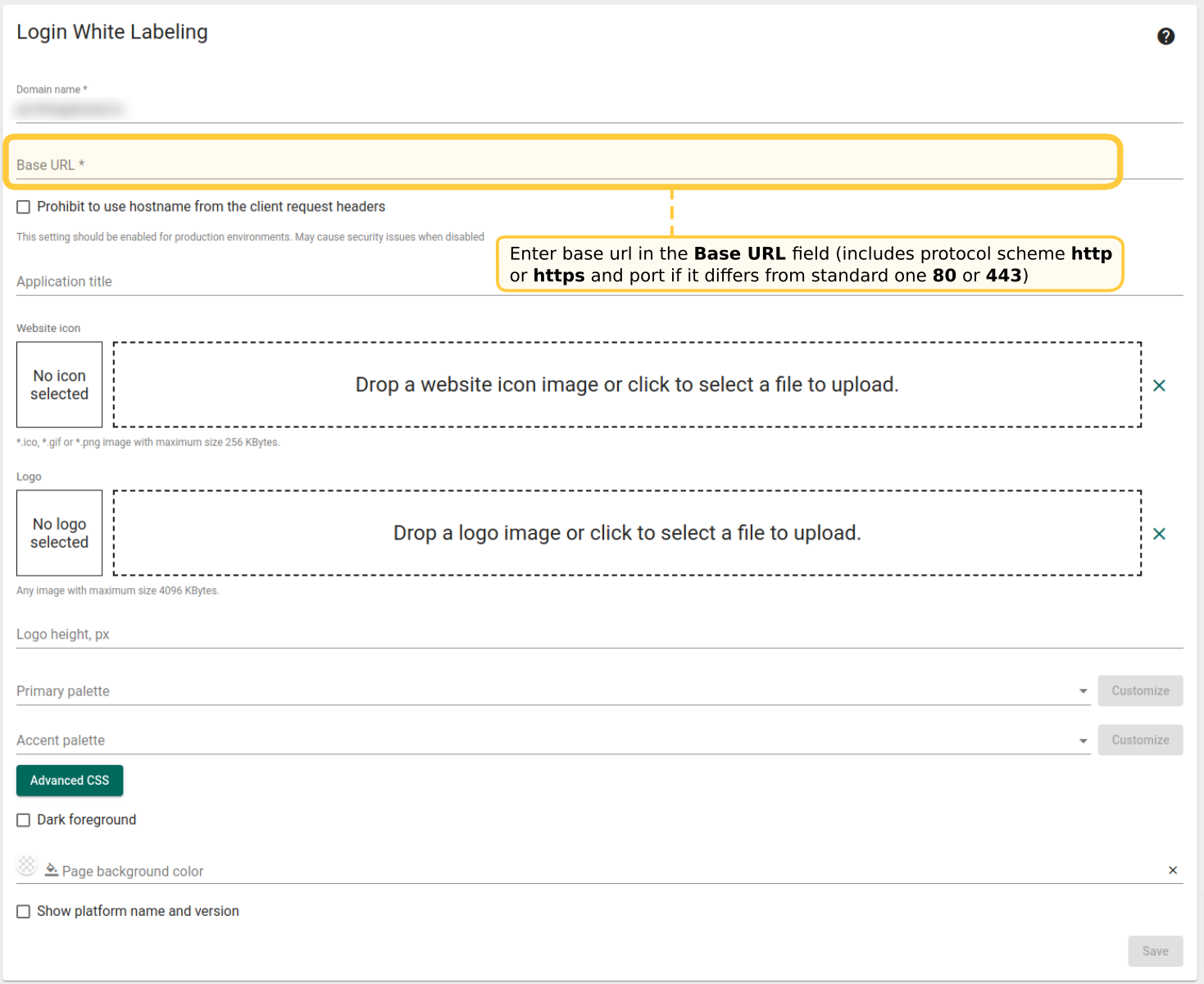Expand the Primary palette dropdown
The height and width of the screenshot is (984, 1204).
point(1083,691)
